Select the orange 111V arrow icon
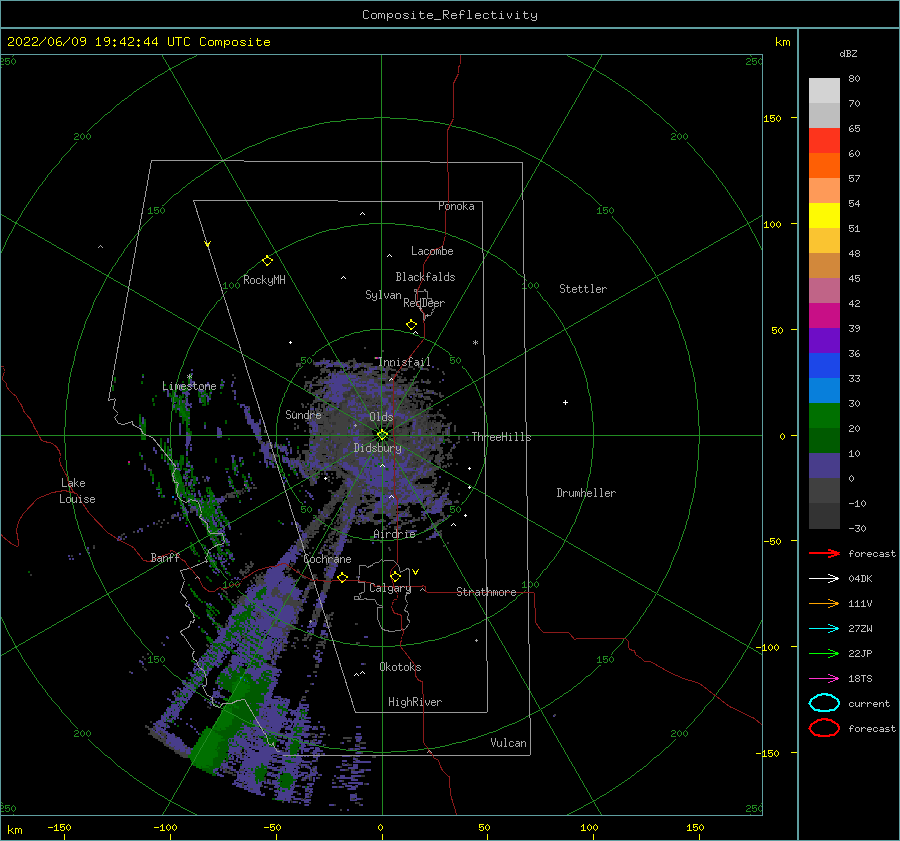 coord(824,603)
